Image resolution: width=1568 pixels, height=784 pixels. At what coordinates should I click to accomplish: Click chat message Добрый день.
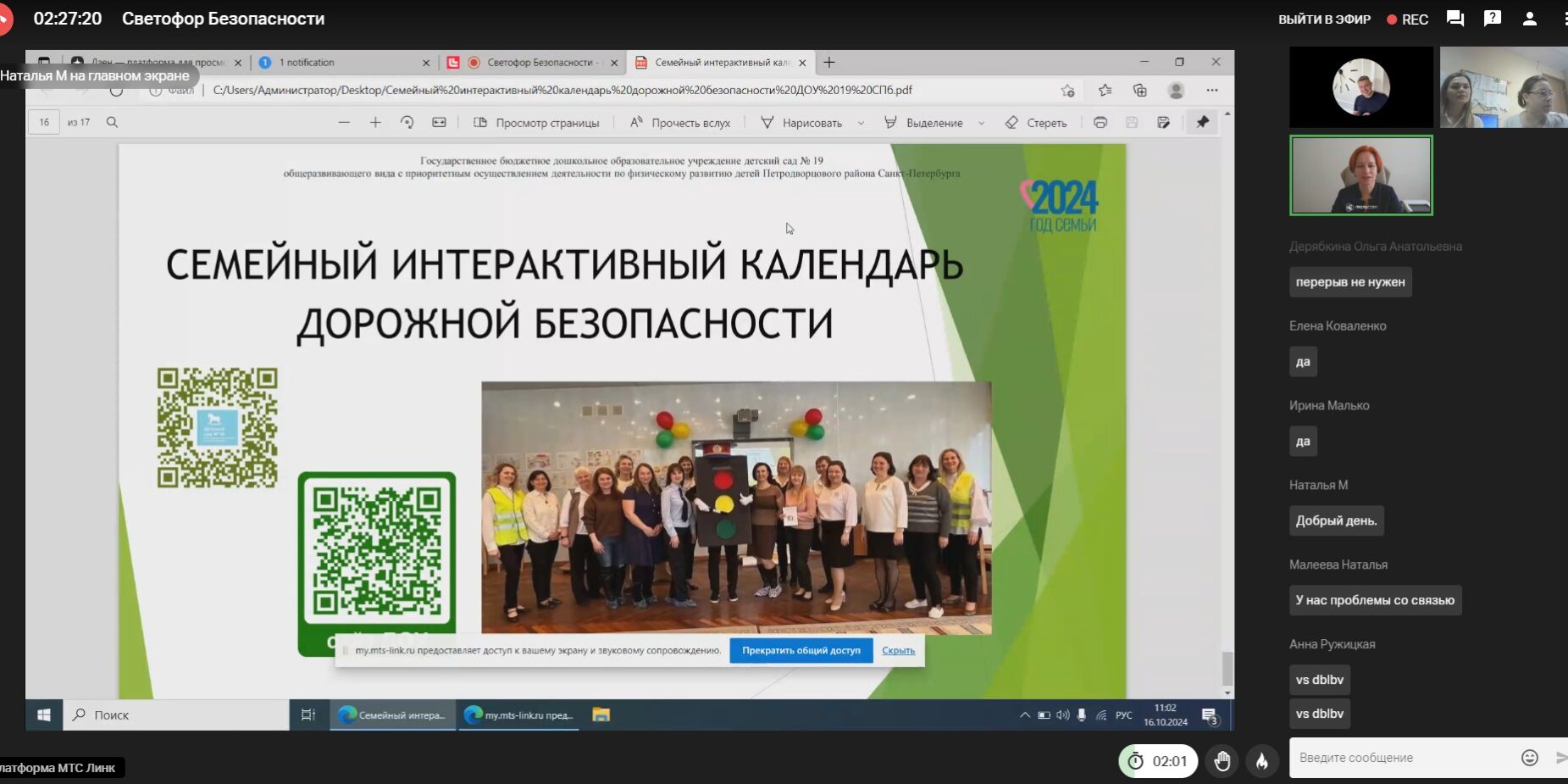(x=1337, y=520)
